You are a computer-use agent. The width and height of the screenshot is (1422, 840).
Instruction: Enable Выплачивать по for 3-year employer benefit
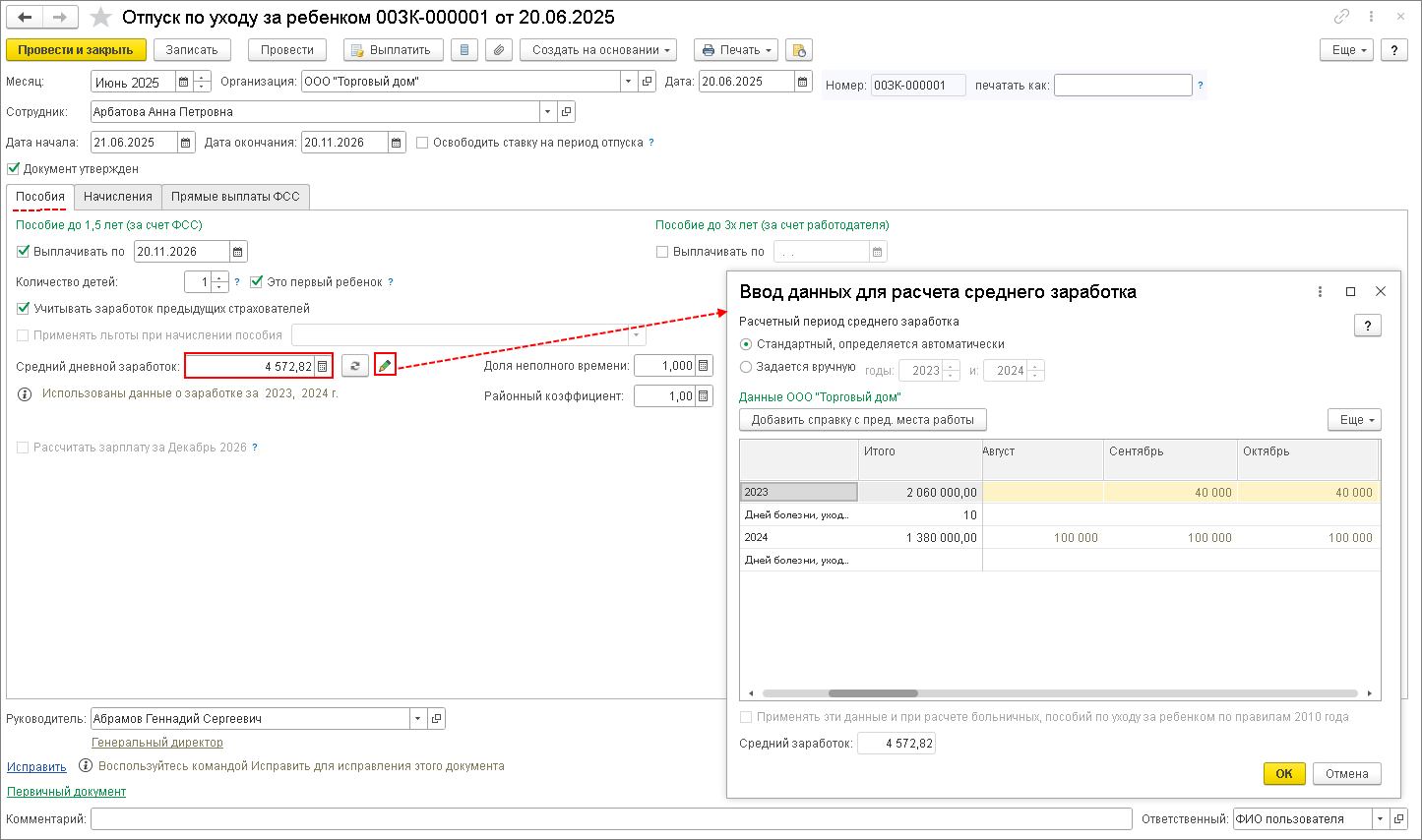(x=662, y=252)
